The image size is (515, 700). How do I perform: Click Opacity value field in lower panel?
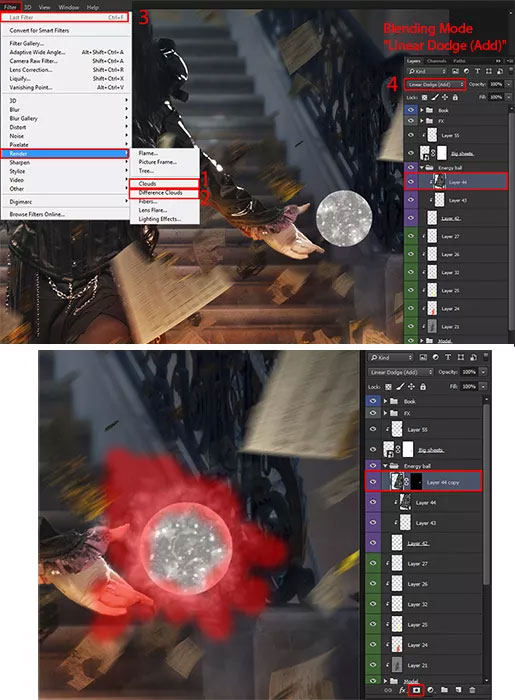pyautogui.click(x=469, y=372)
